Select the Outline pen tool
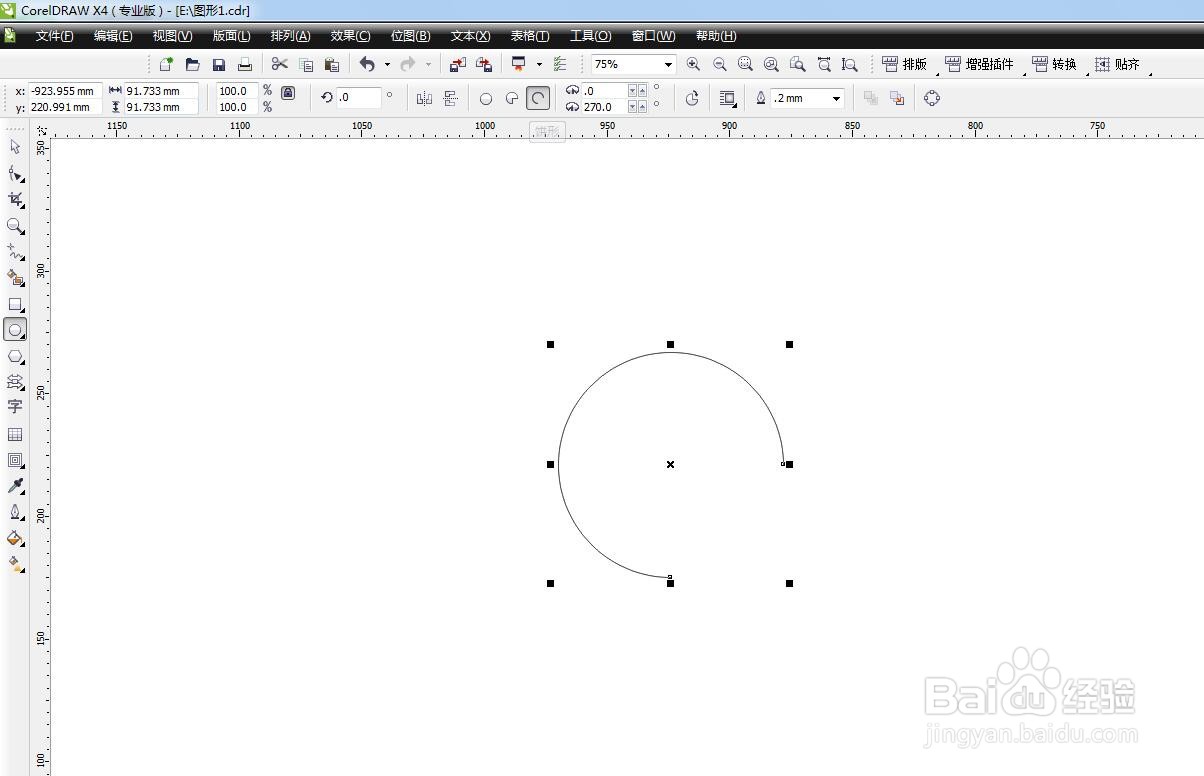 click(x=15, y=512)
